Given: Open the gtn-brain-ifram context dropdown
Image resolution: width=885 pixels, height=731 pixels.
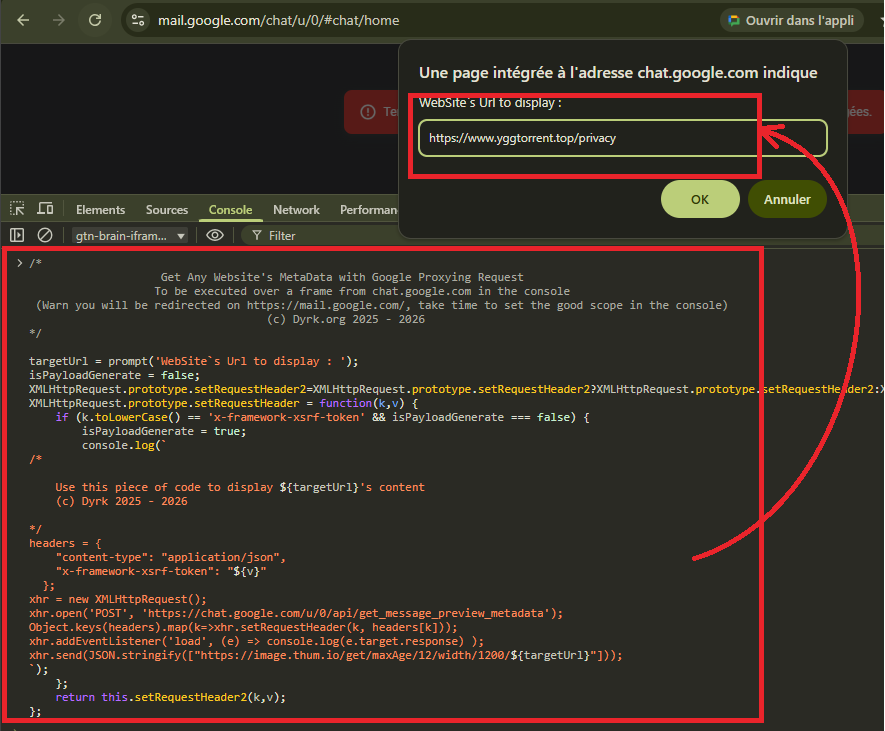Looking at the screenshot, I should [x=130, y=235].
